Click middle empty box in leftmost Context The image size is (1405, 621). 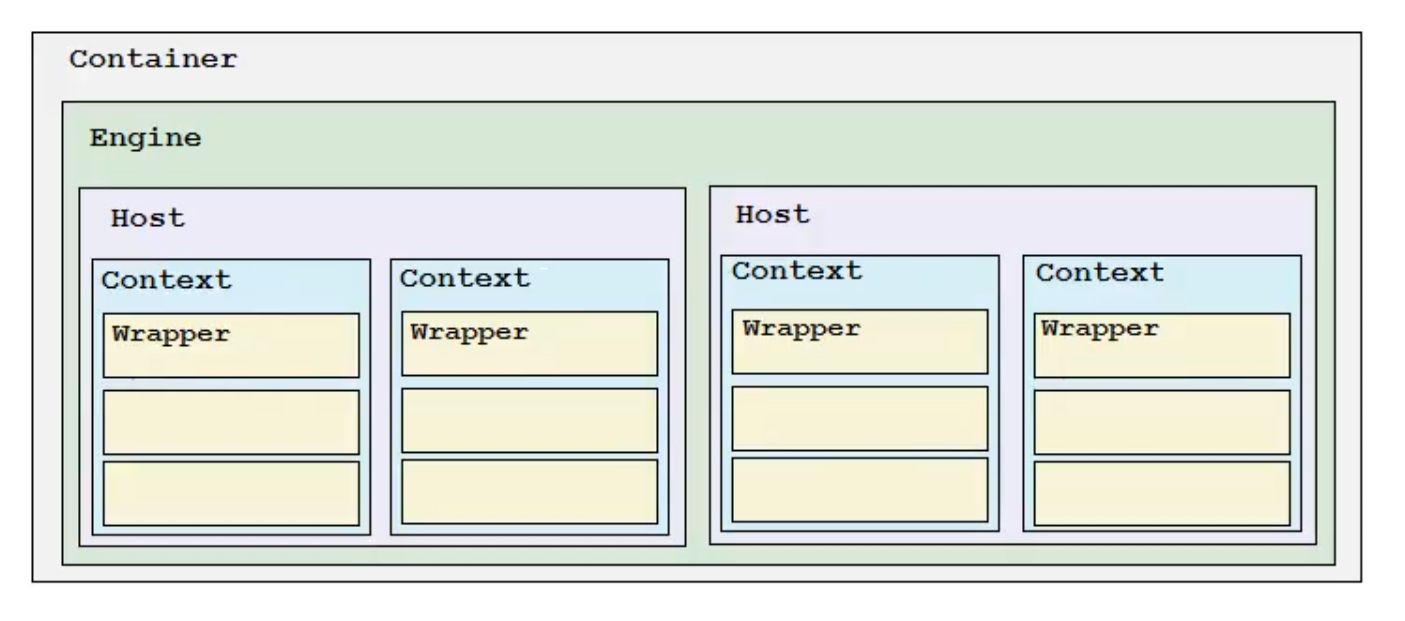231,422
